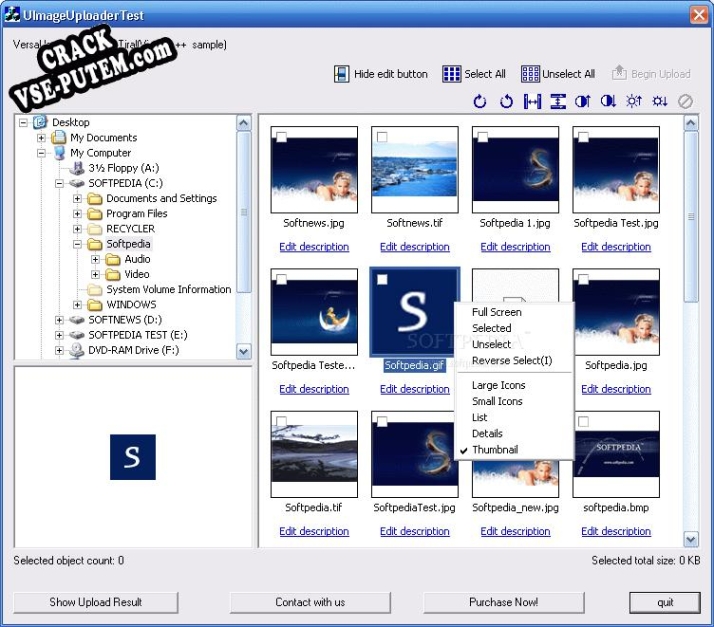Check the Softnews.jpg checkbox
Image resolution: width=714 pixels, height=627 pixels.
tap(282, 137)
